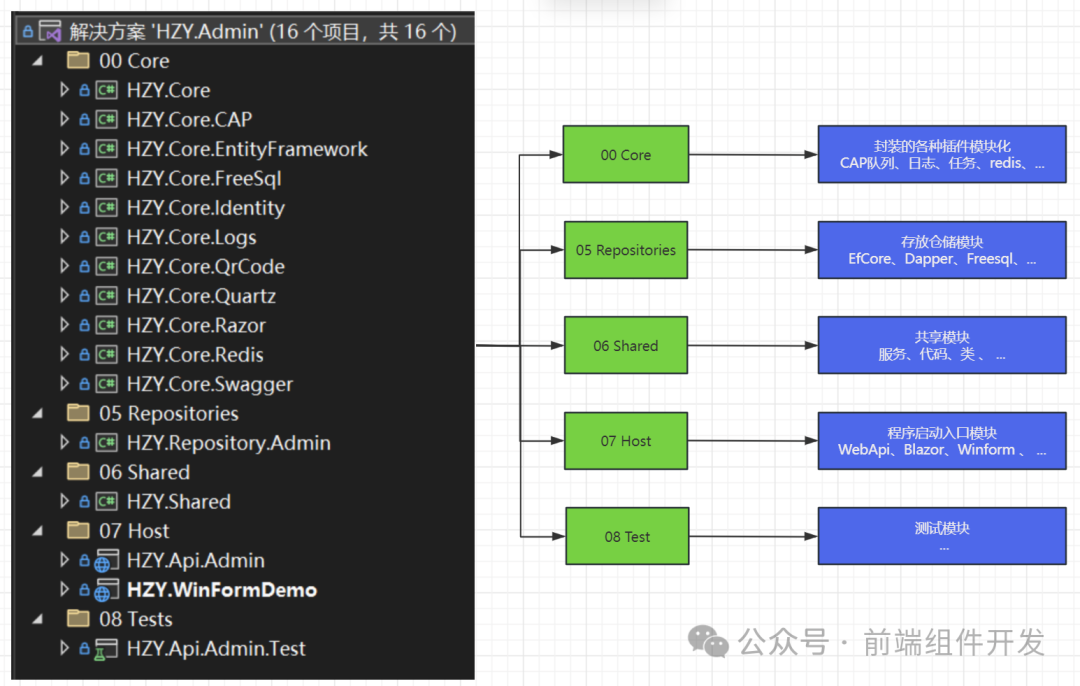Click the green 06 Shared diagram box
Image resolution: width=1080 pixels, height=686 pixels.
click(625, 345)
